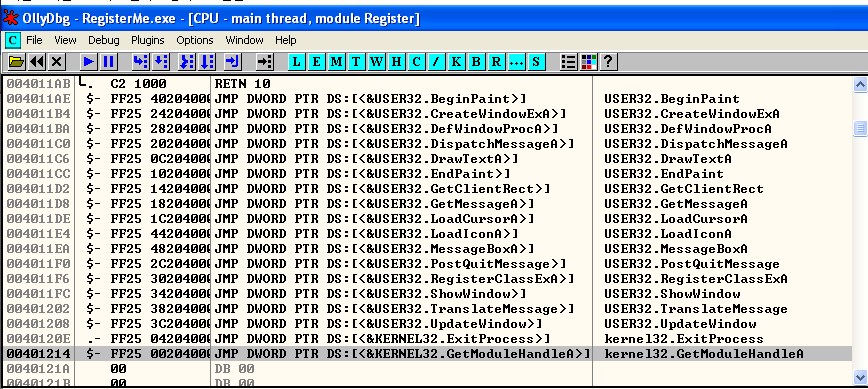The image size is (868, 389).
Task: Click address 00401214 in the highlighted row
Action: [37, 354]
